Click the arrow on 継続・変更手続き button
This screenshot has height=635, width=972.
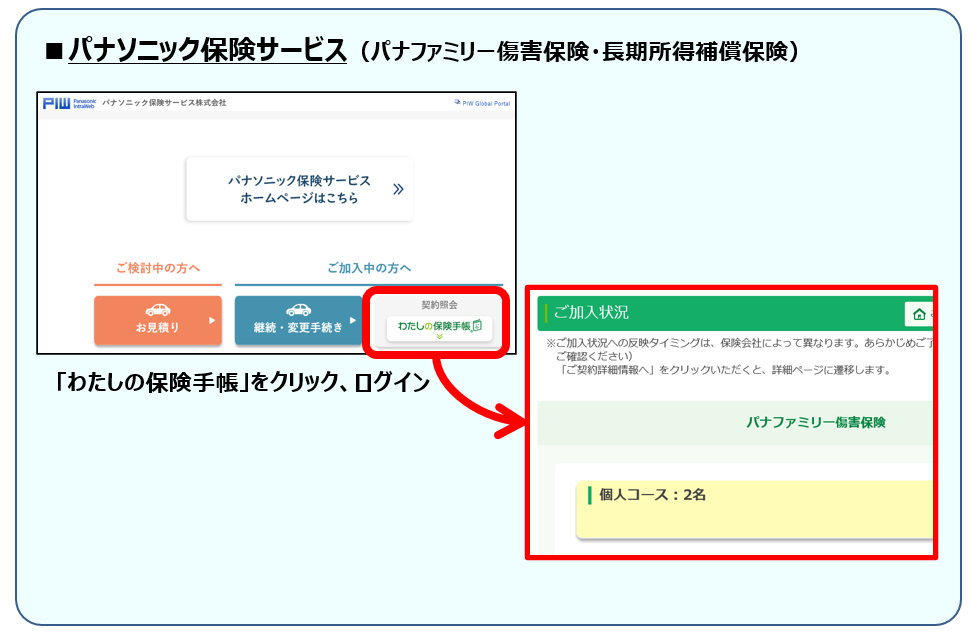click(353, 321)
